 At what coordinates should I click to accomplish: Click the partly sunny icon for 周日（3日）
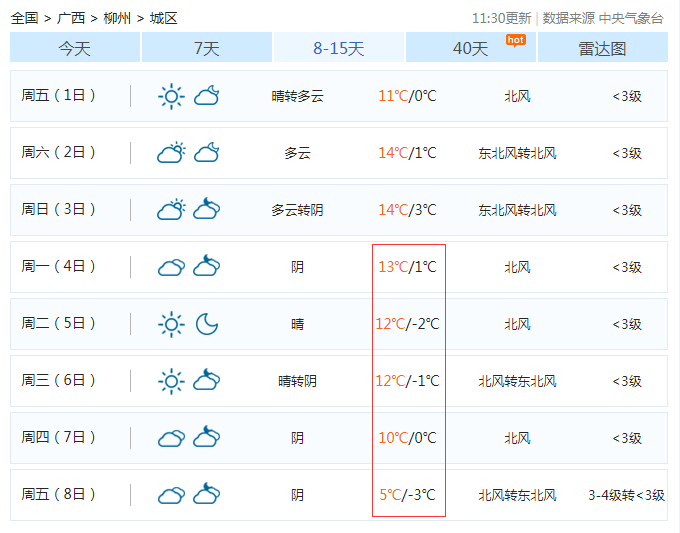click(172, 210)
